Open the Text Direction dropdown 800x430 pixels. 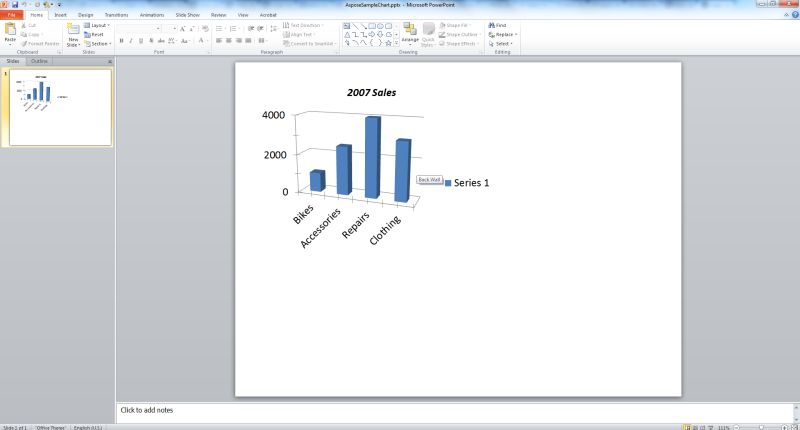(304, 25)
